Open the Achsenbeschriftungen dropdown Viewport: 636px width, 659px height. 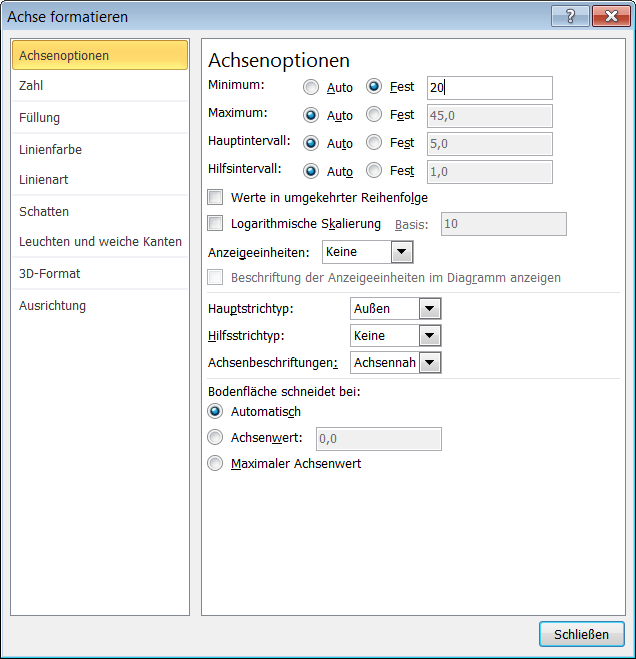click(430, 363)
